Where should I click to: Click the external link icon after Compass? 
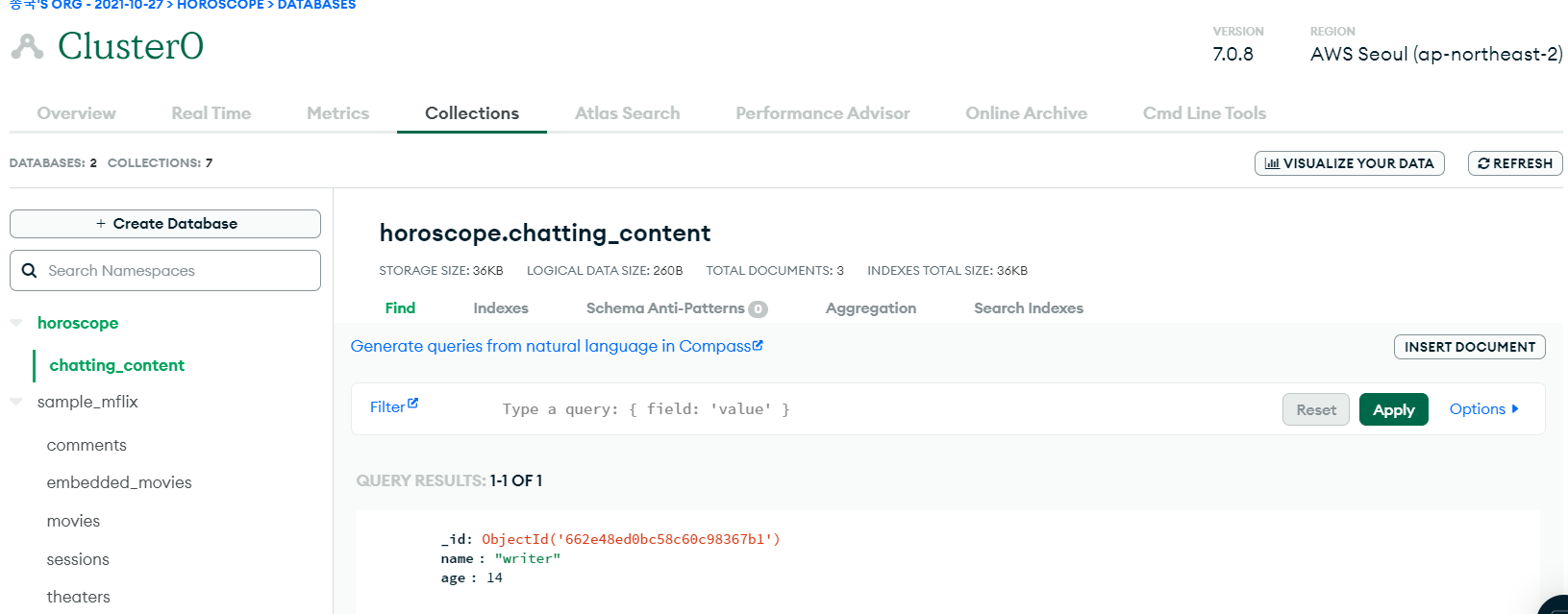(x=758, y=345)
